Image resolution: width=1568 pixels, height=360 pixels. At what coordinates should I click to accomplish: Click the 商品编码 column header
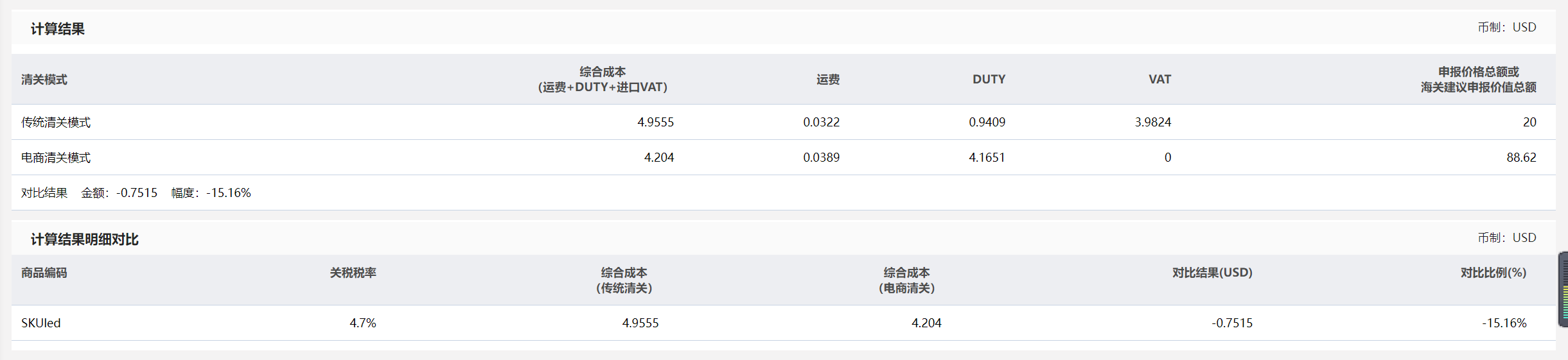point(44,273)
